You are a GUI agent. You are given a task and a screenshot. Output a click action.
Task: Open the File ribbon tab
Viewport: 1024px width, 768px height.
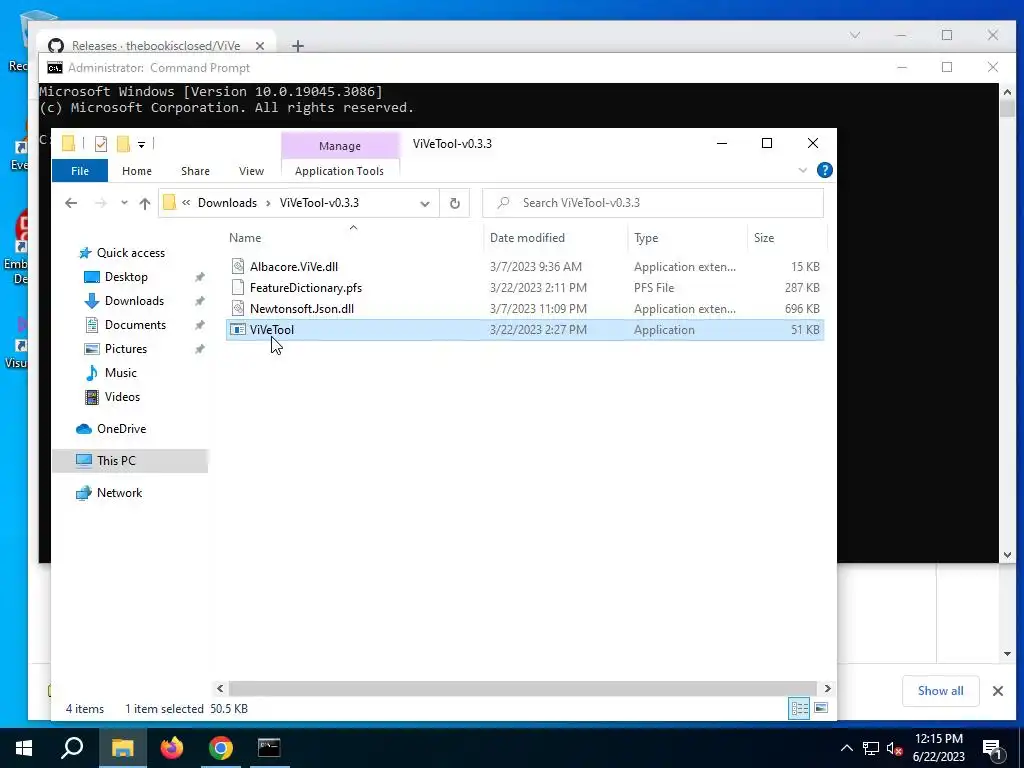coord(80,171)
